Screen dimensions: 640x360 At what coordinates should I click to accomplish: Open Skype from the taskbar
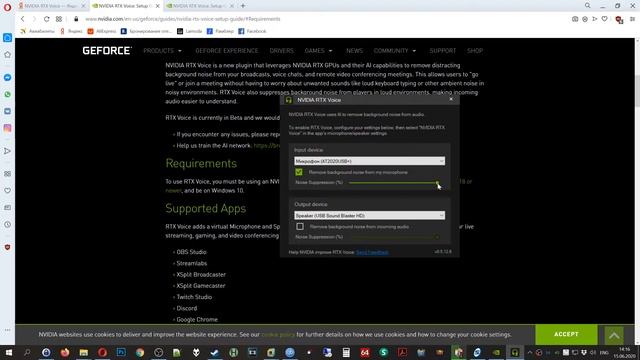384,352
